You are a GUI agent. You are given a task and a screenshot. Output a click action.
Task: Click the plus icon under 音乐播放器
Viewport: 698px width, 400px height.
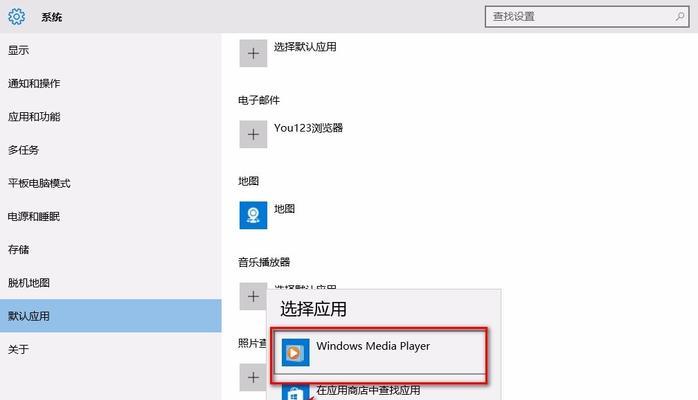pos(253,296)
